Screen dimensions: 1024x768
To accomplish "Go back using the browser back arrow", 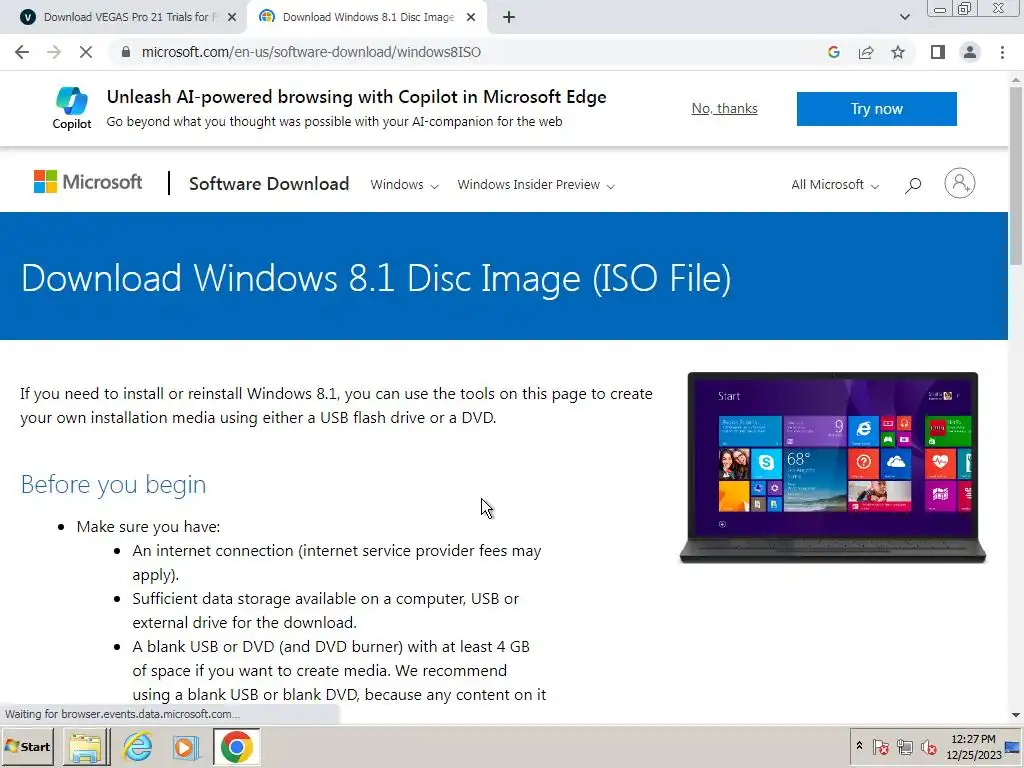I will pos(22,52).
